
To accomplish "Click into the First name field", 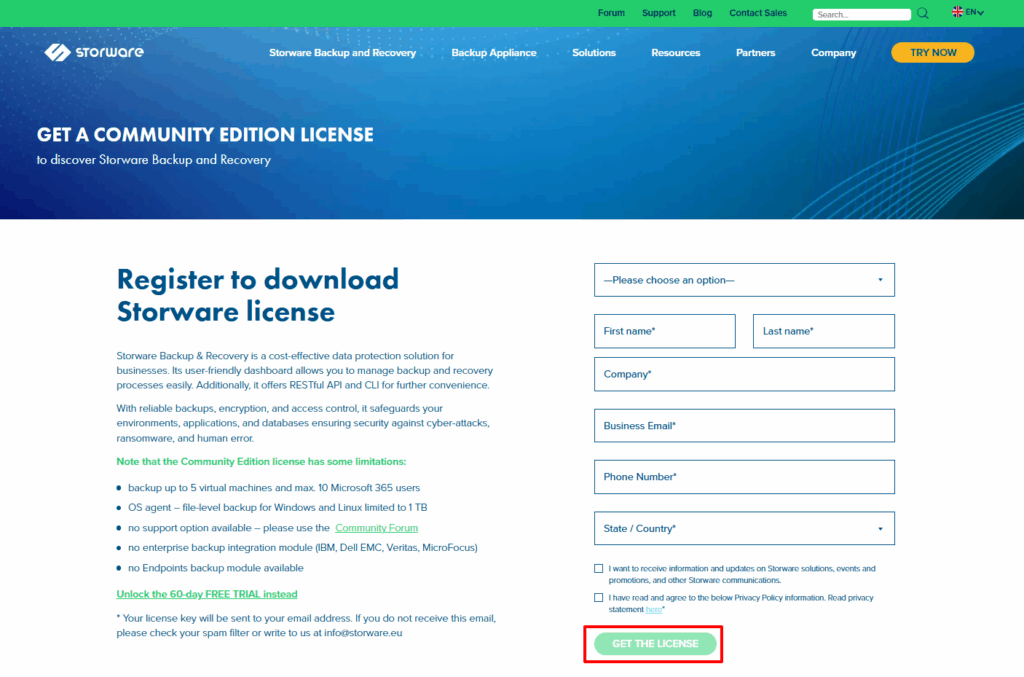I will tap(665, 331).
